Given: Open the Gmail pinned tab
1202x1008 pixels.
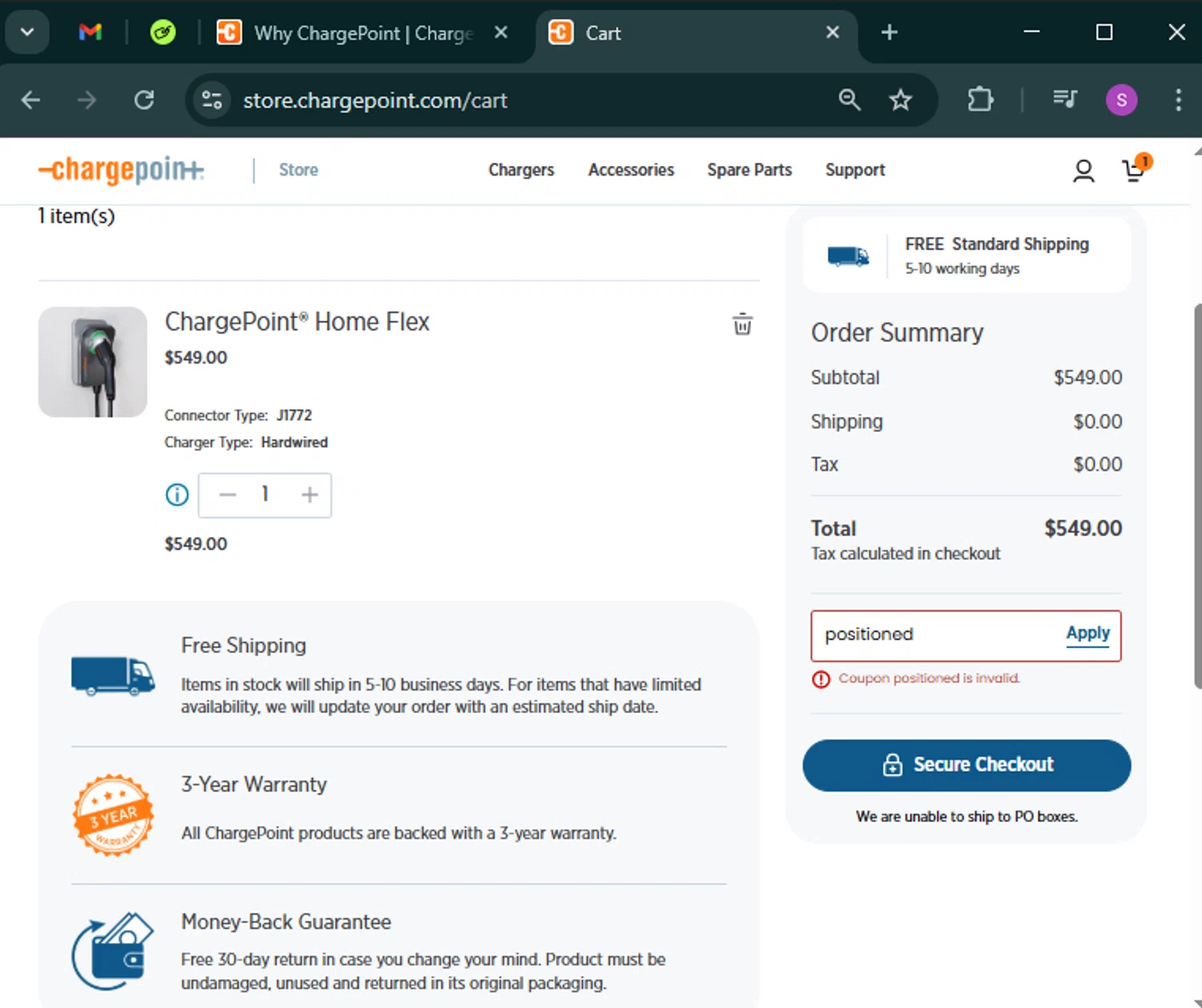Looking at the screenshot, I should click(x=91, y=32).
